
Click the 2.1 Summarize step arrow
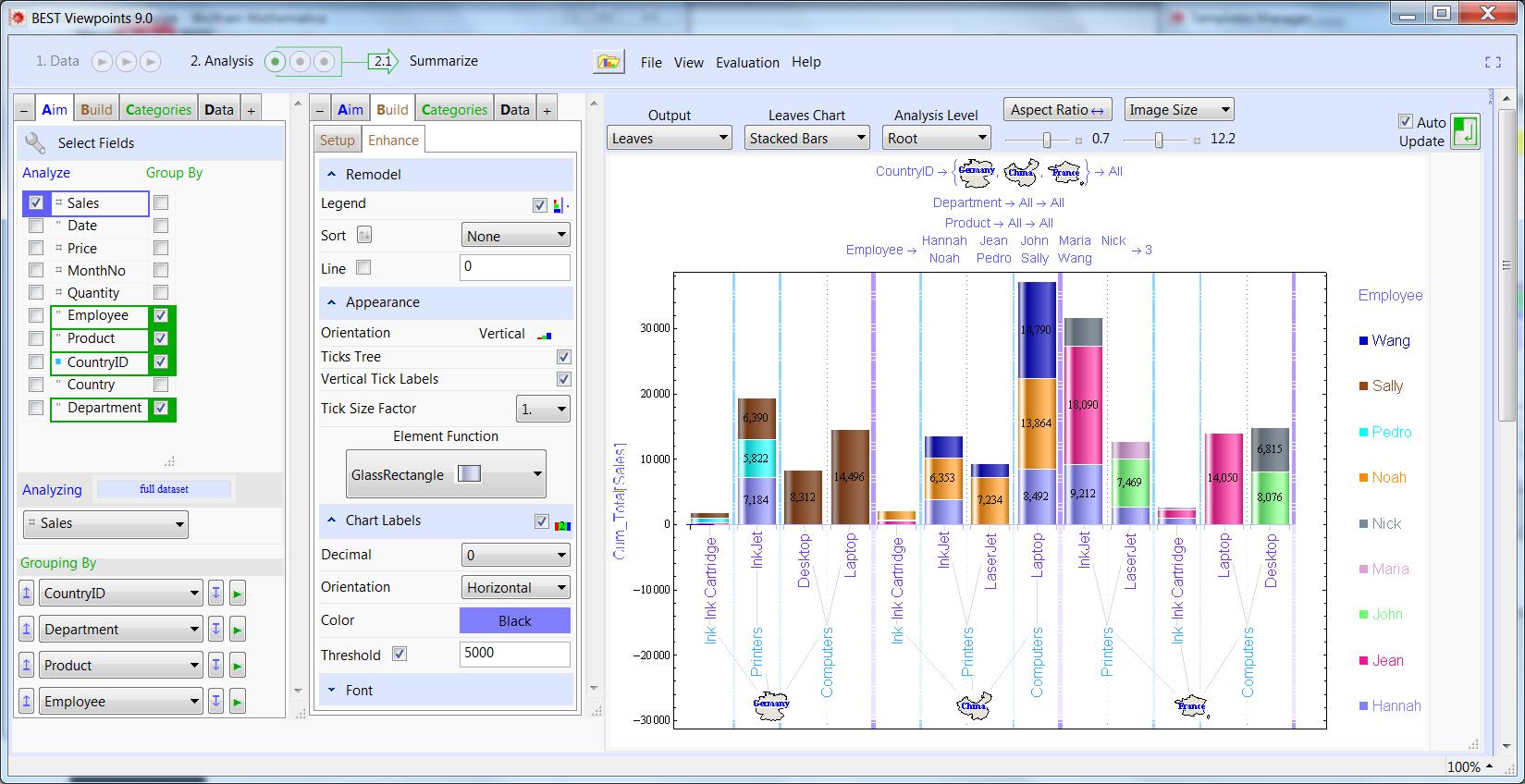(x=382, y=61)
